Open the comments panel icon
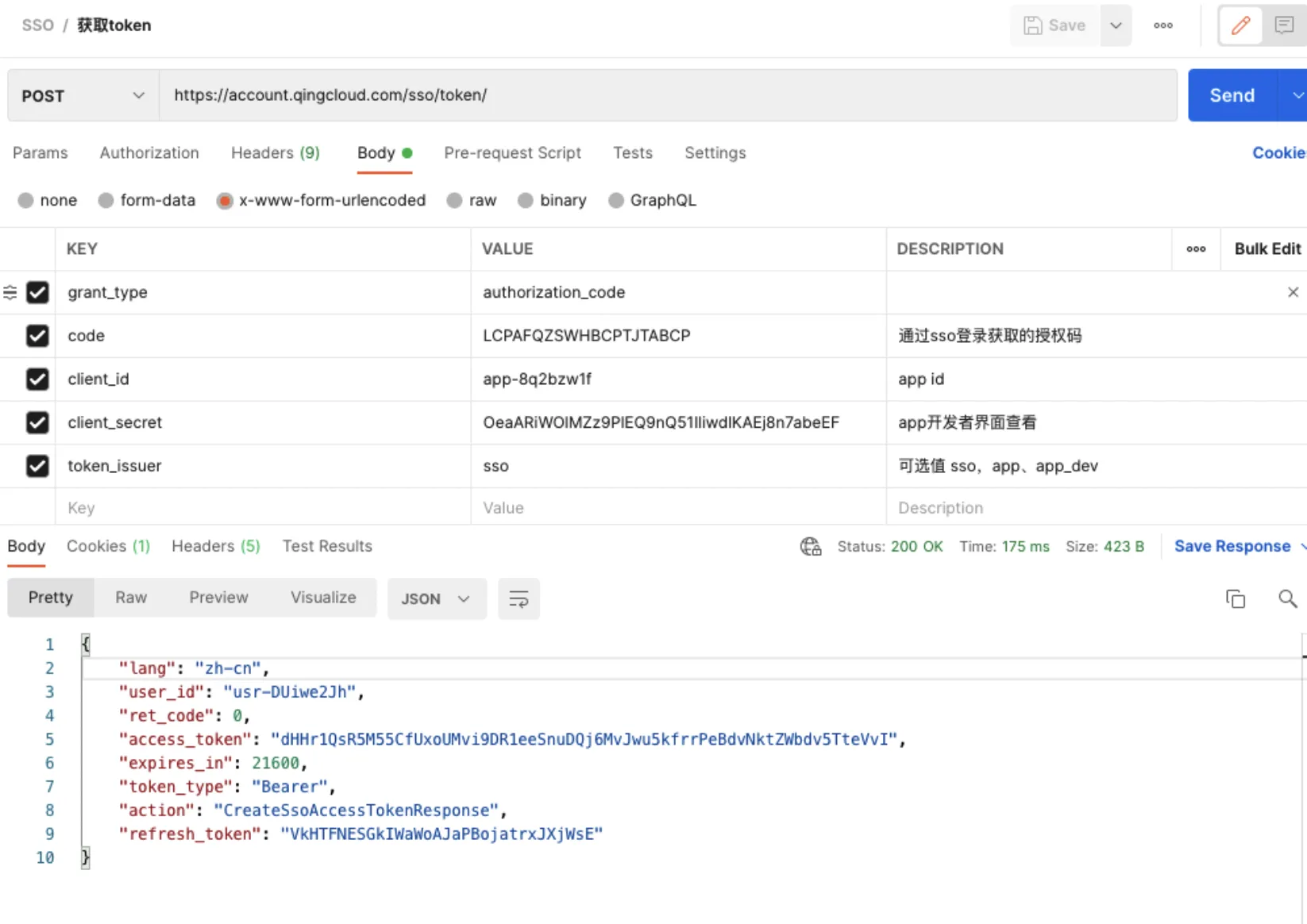Viewport: 1307px width, 924px height. tap(1284, 25)
